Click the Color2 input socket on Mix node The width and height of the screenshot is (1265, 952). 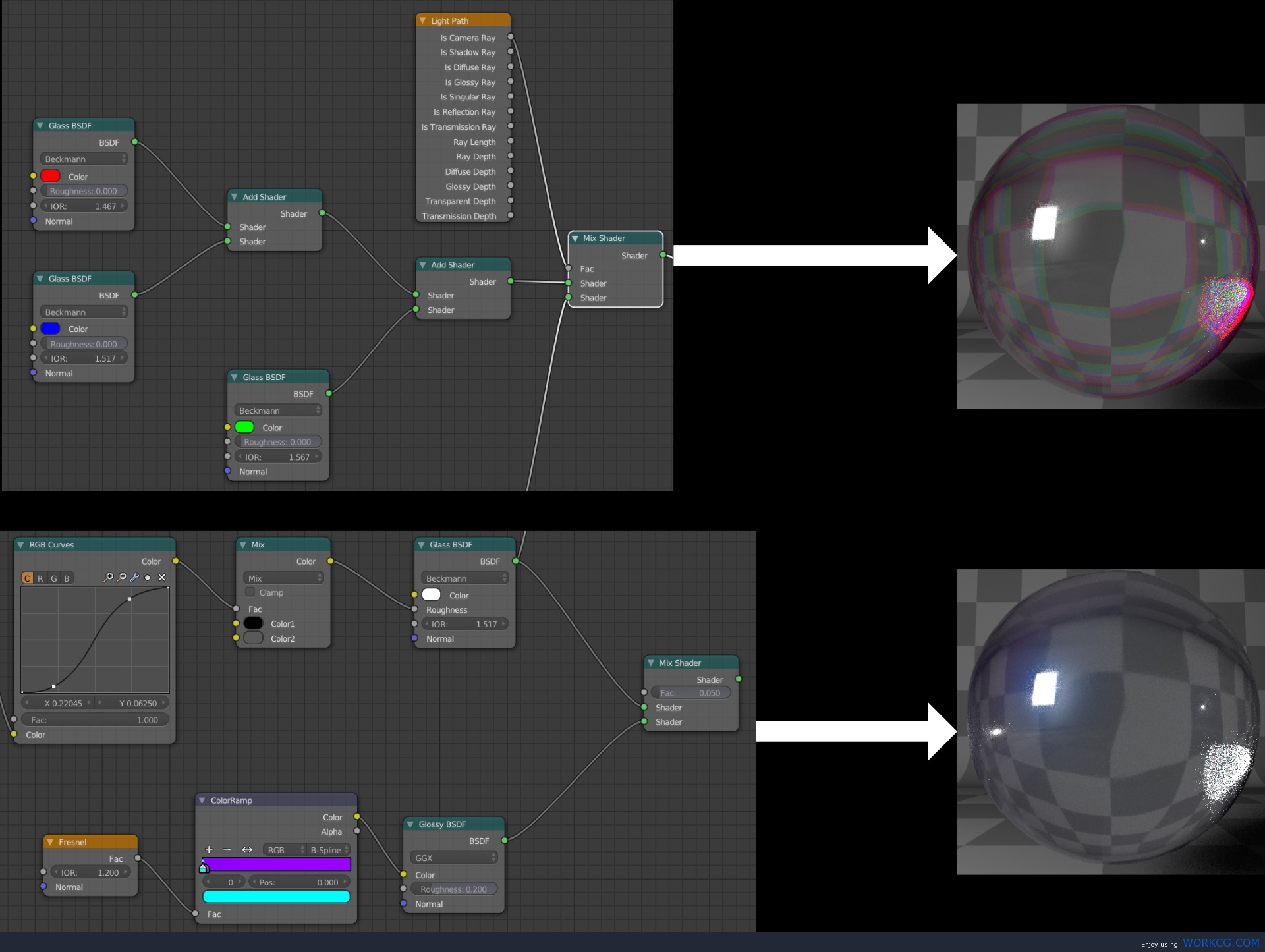[x=236, y=638]
